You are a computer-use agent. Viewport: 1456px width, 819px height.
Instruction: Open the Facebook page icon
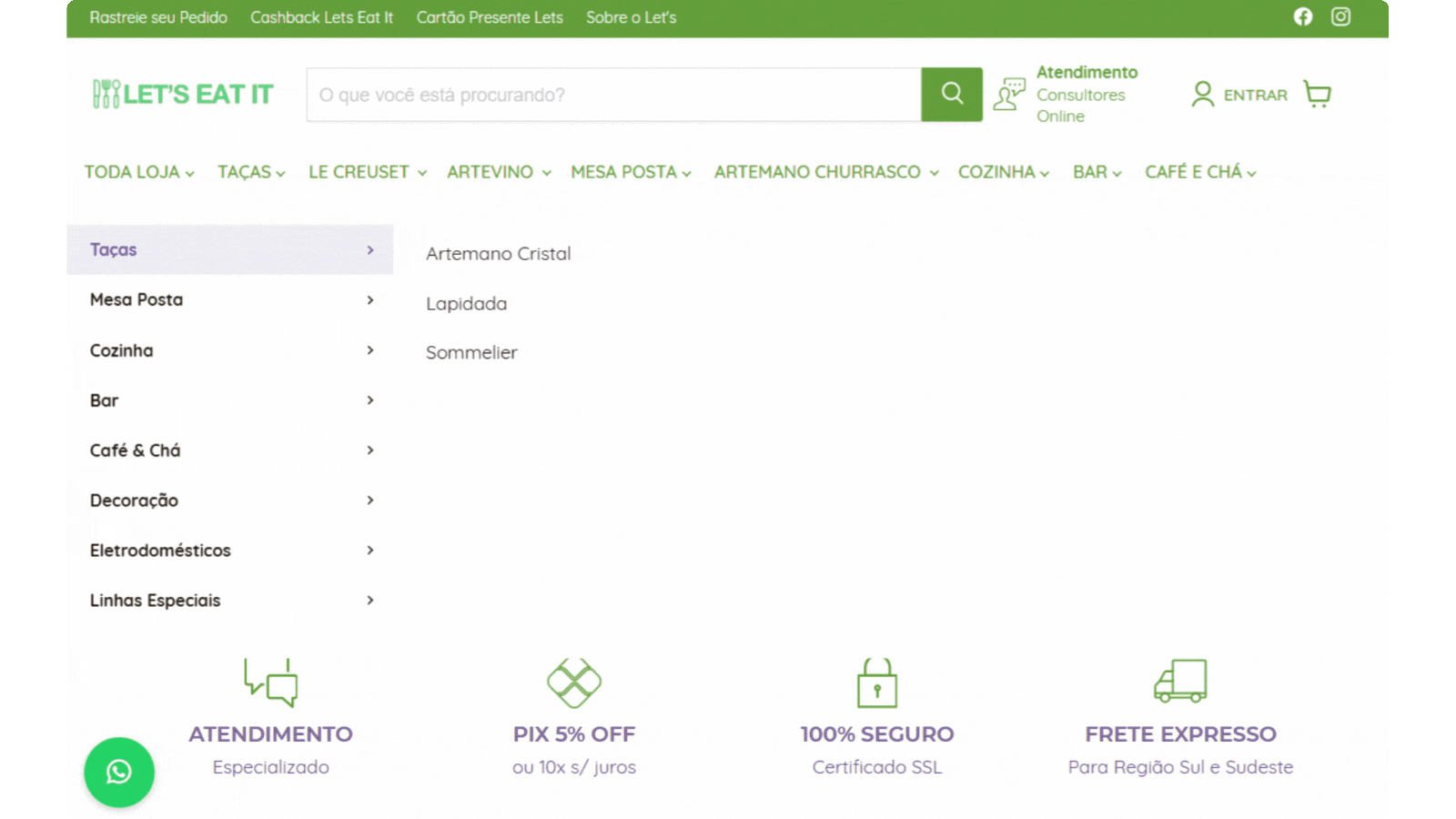tap(1303, 16)
